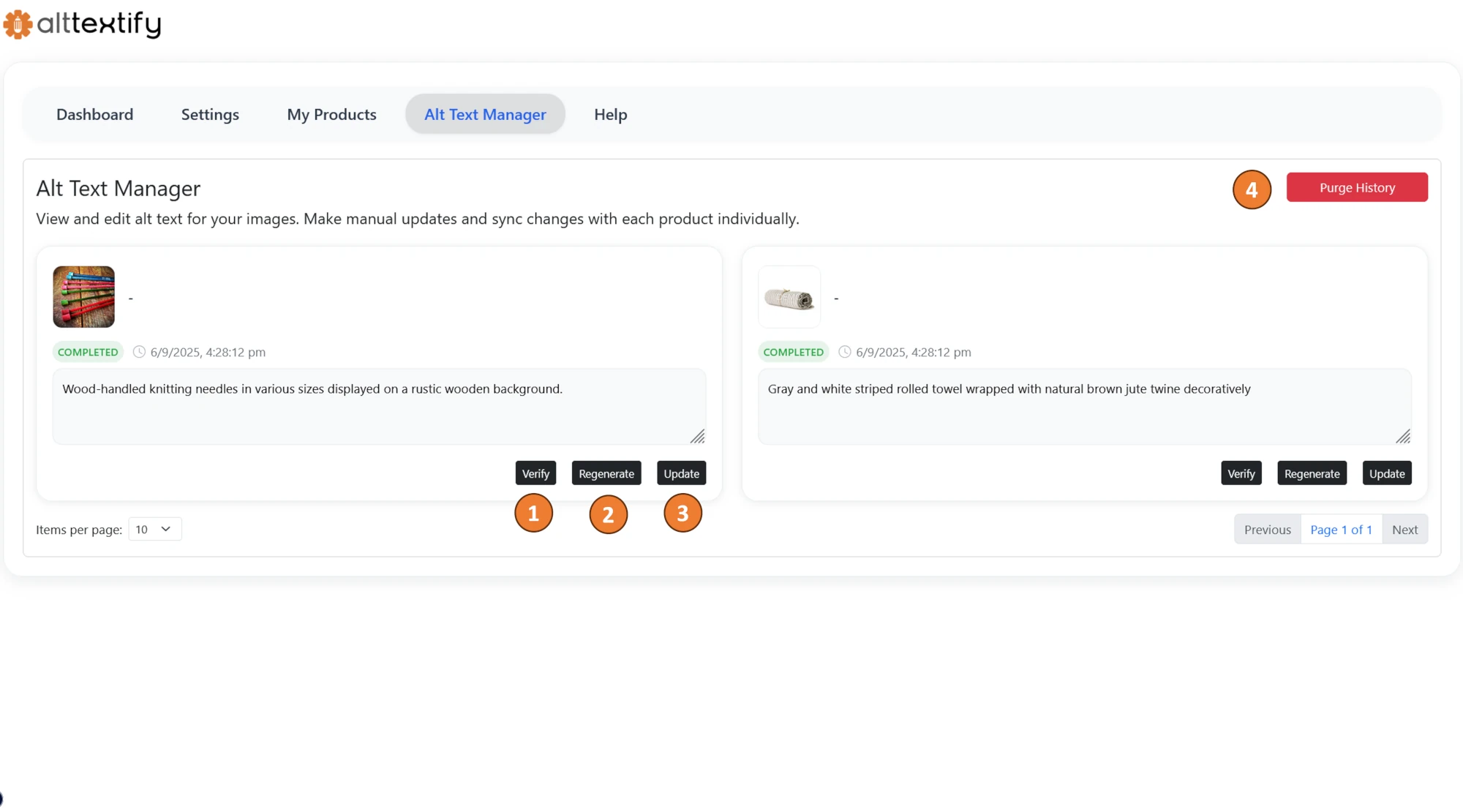
Task: Regenerate alt text for the knitting needles
Action: point(606,473)
